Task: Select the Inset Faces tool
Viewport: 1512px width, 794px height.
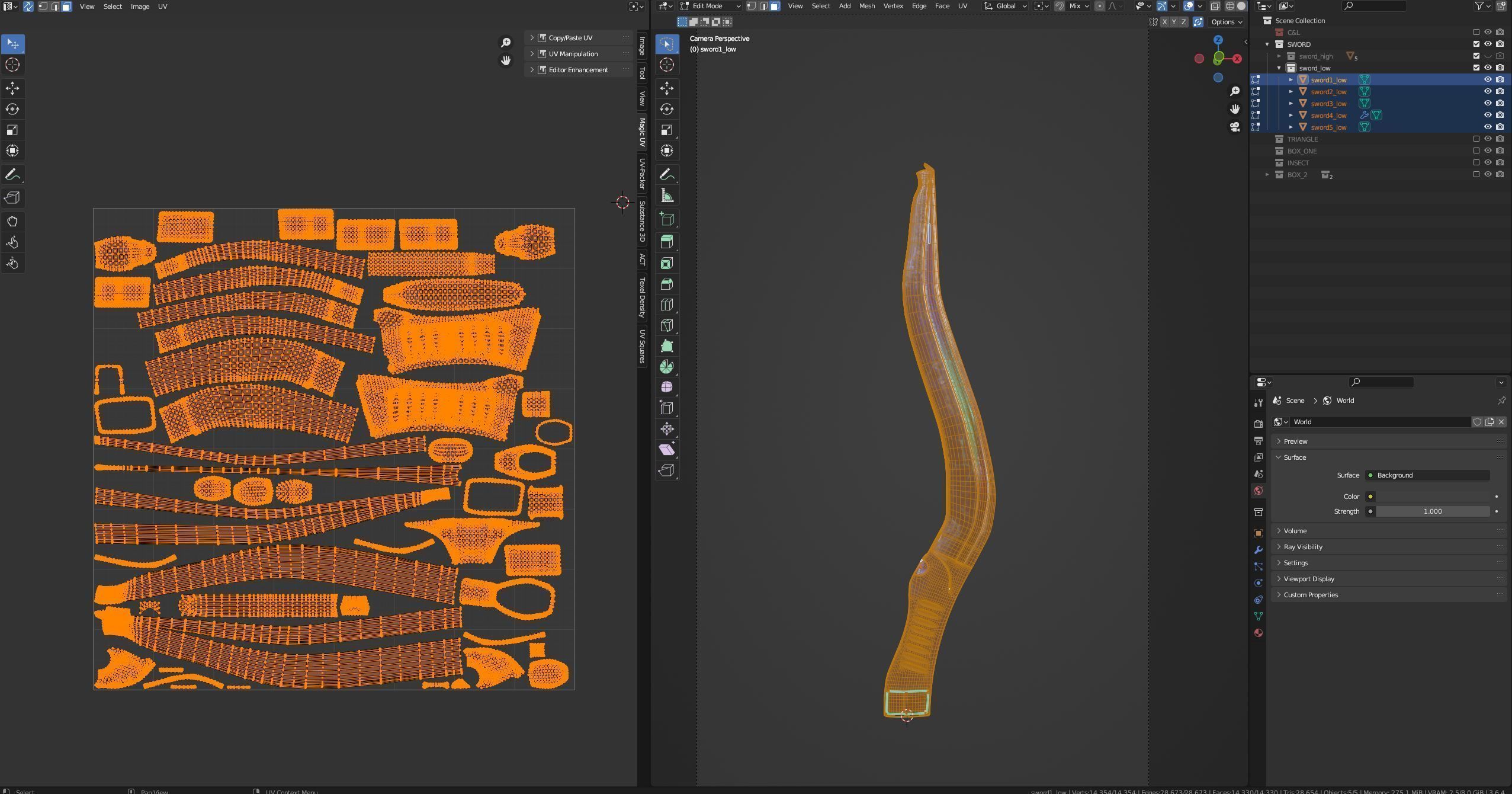Action: [x=667, y=263]
